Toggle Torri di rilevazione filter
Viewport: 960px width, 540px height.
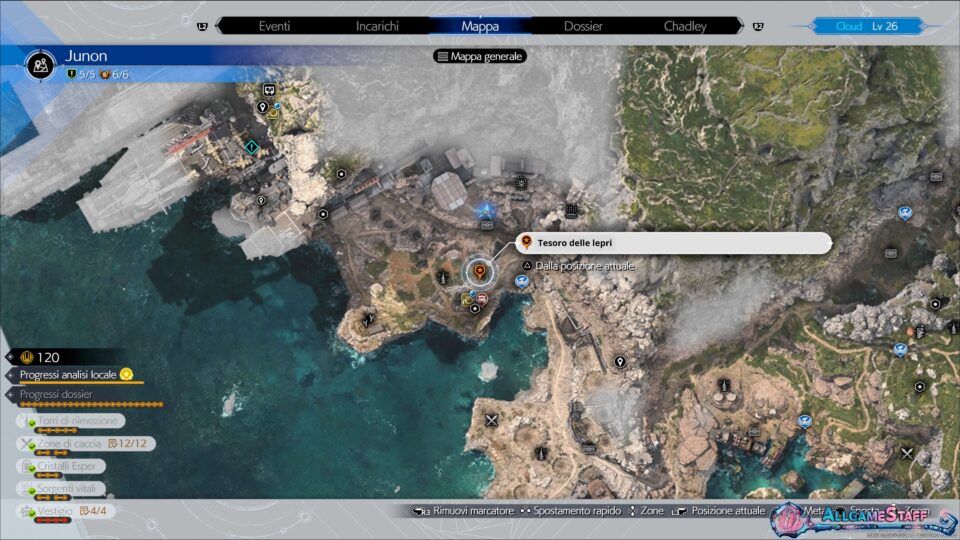(71, 421)
